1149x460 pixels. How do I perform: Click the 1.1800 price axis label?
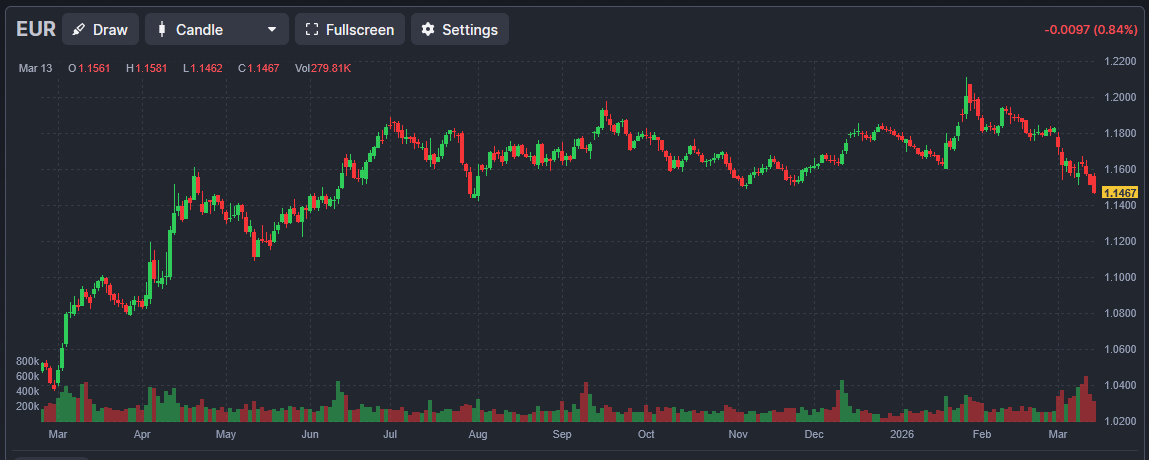tap(1120, 133)
